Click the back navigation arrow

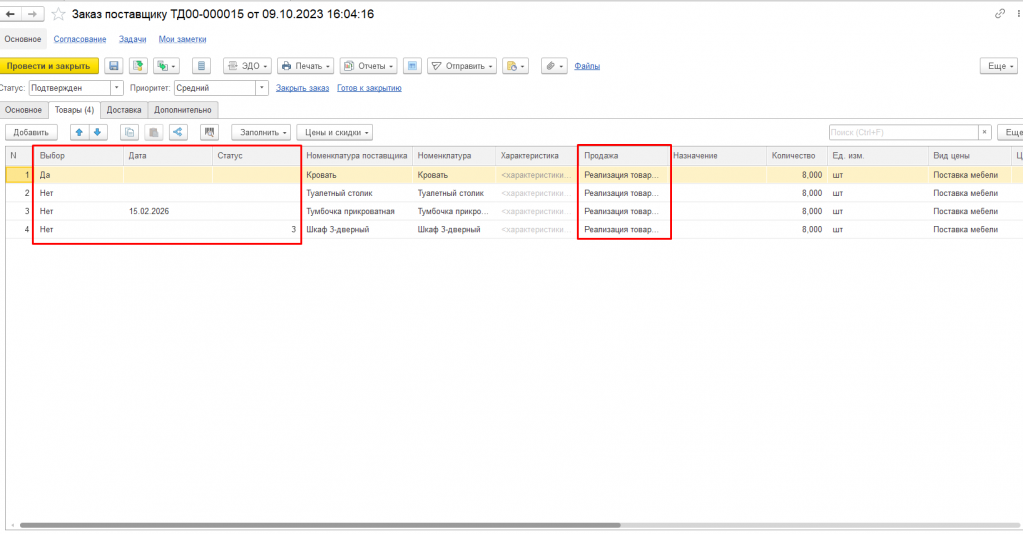12,14
